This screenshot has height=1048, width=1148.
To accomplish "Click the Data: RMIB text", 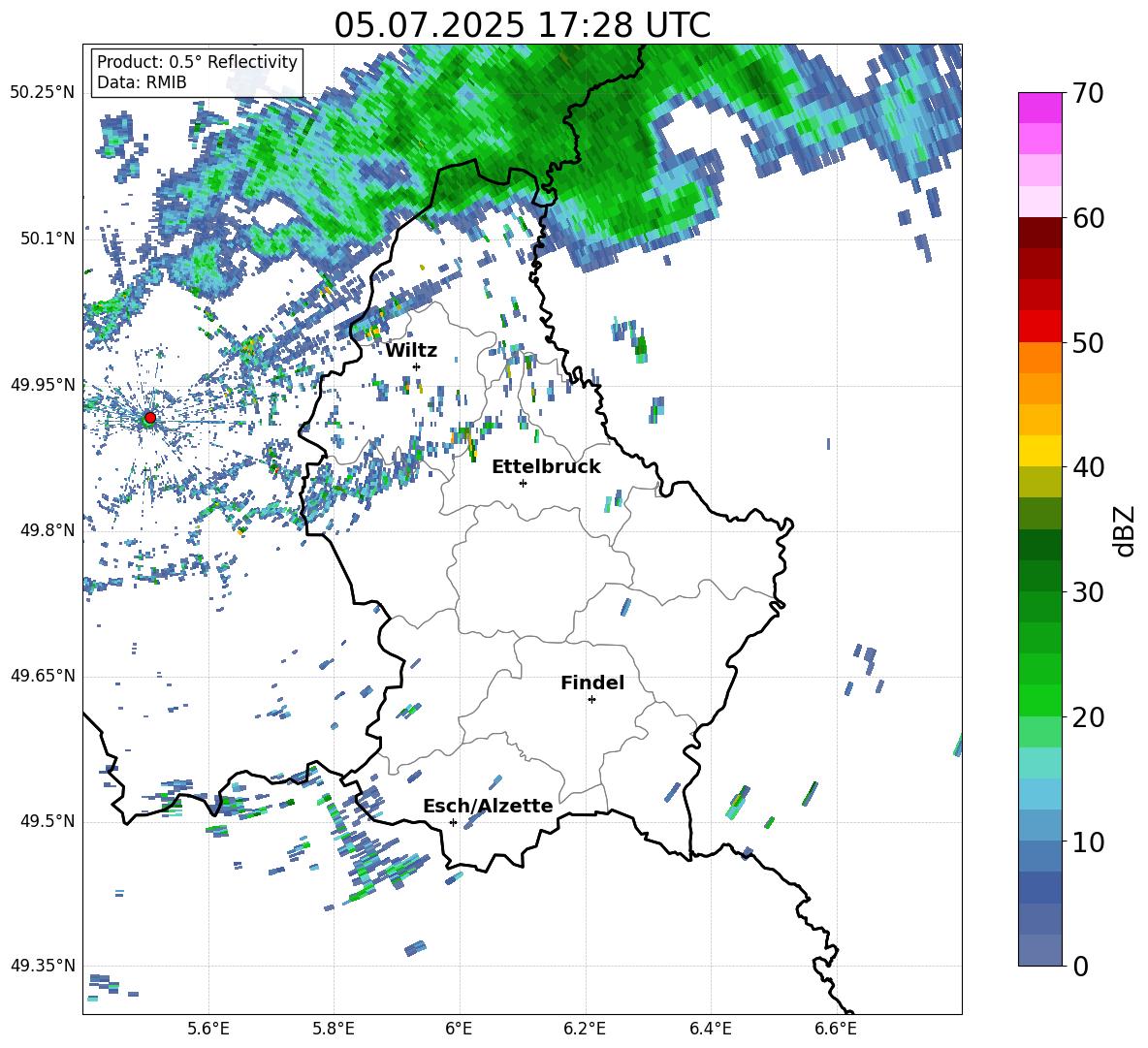I will 142,82.
